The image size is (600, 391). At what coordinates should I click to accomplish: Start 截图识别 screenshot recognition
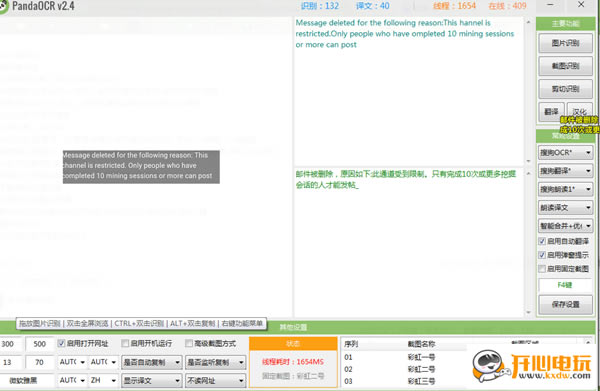click(566, 66)
